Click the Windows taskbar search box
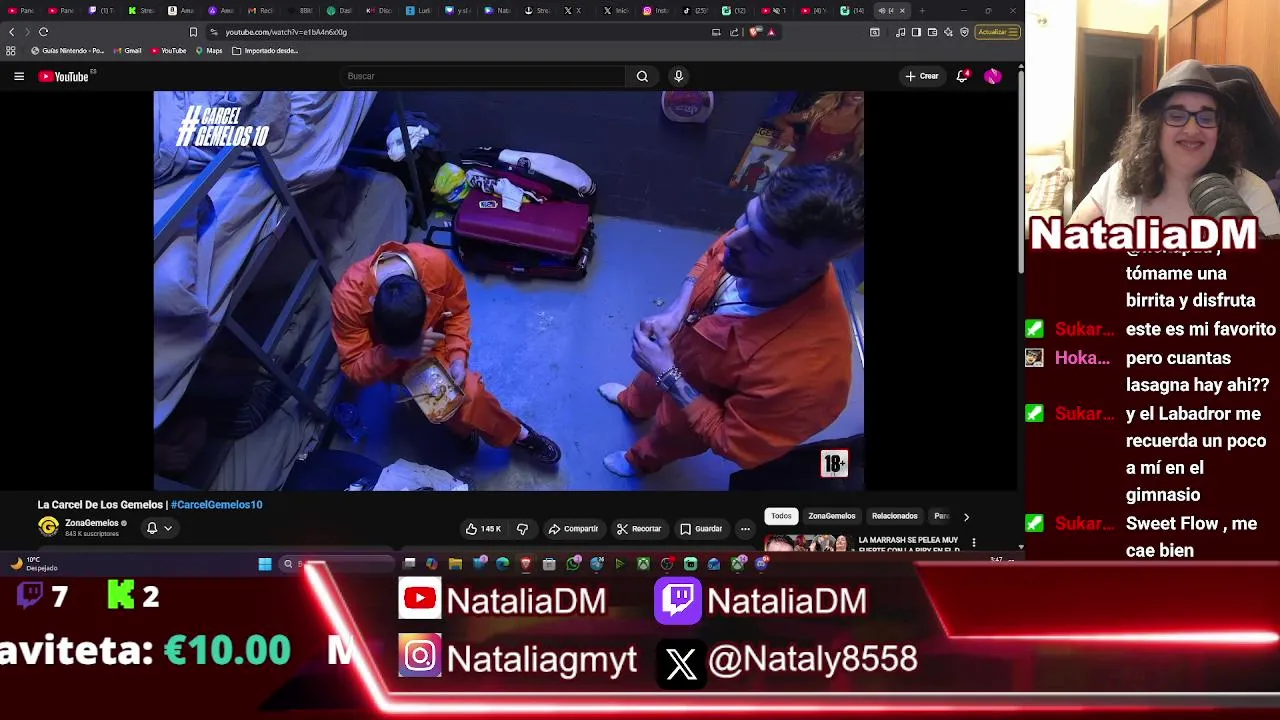This screenshot has width=1280, height=720. click(x=337, y=564)
